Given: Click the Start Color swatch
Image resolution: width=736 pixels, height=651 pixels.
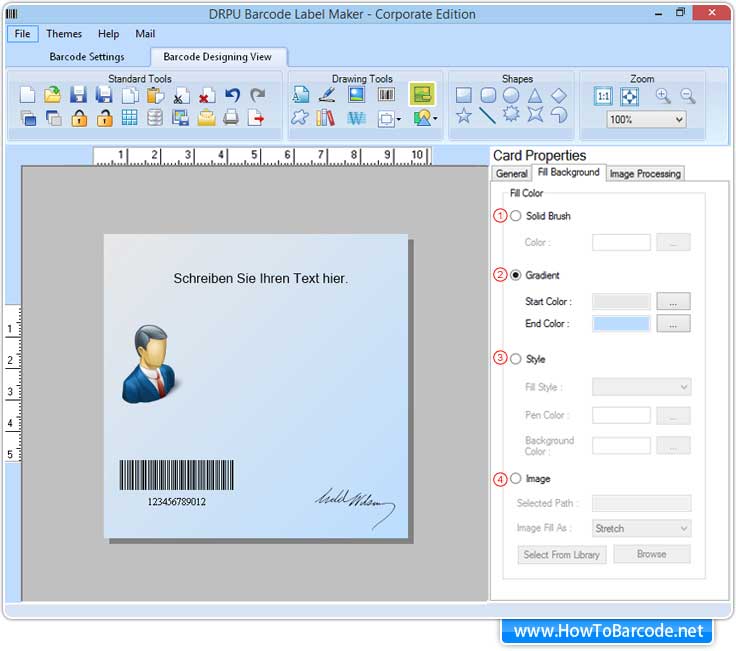Looking at the screenshot, I should point(621,301).
